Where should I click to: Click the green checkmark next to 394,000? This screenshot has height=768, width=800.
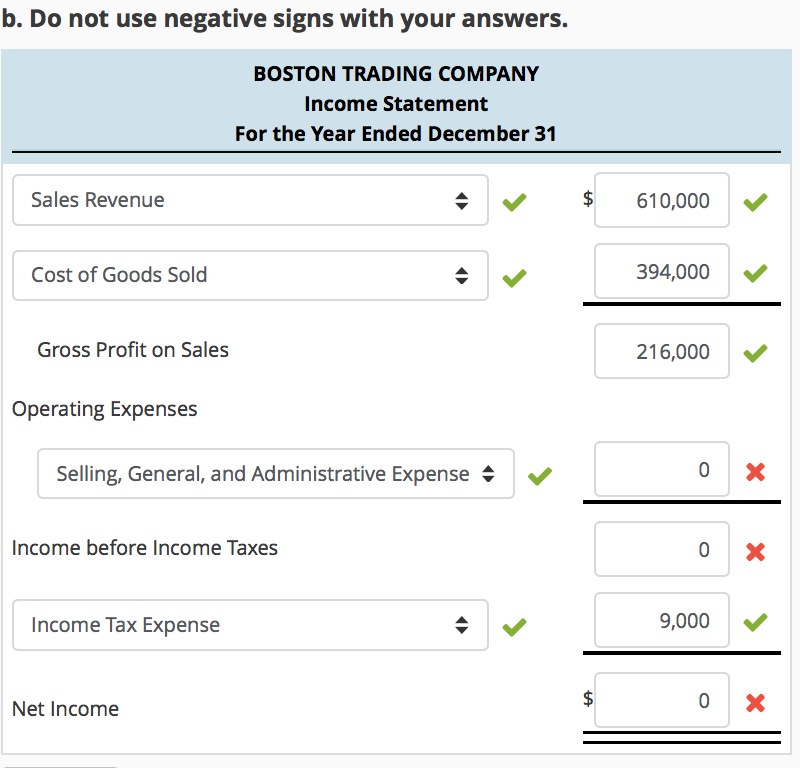pyautogui.click(x=756, y=273)
